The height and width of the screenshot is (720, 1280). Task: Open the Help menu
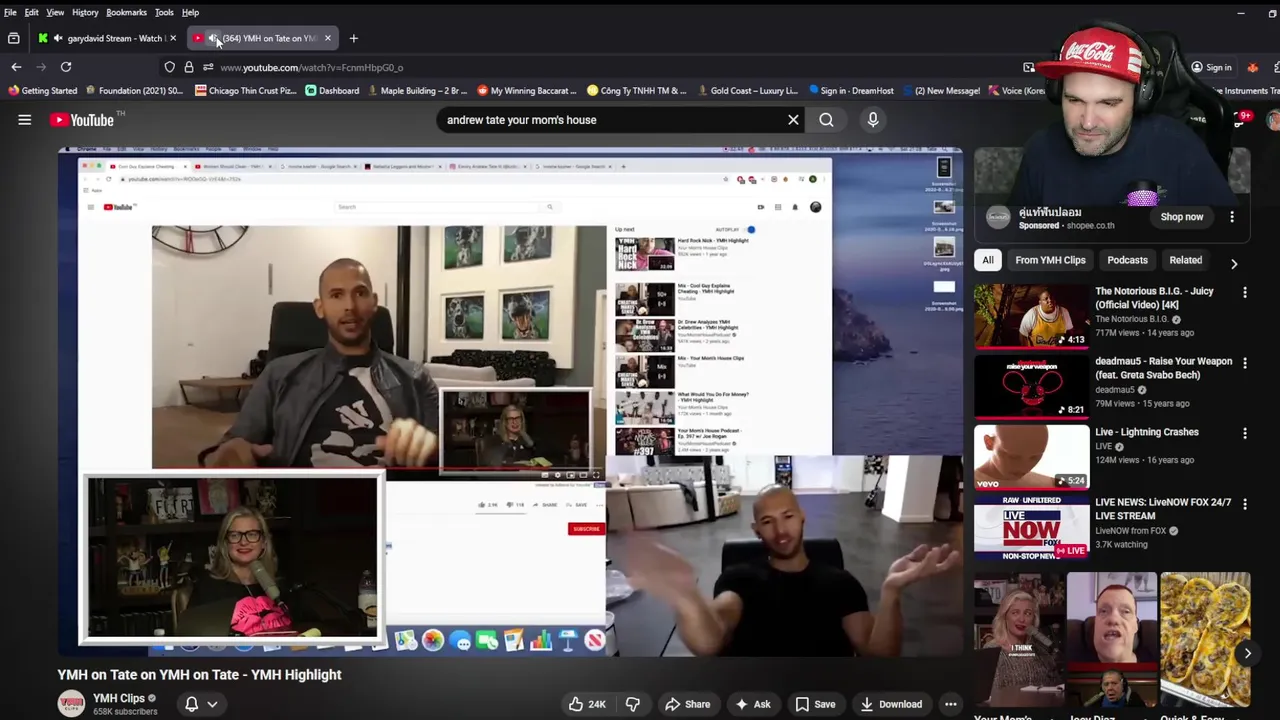pyautogui.click(x=190, y=12)
